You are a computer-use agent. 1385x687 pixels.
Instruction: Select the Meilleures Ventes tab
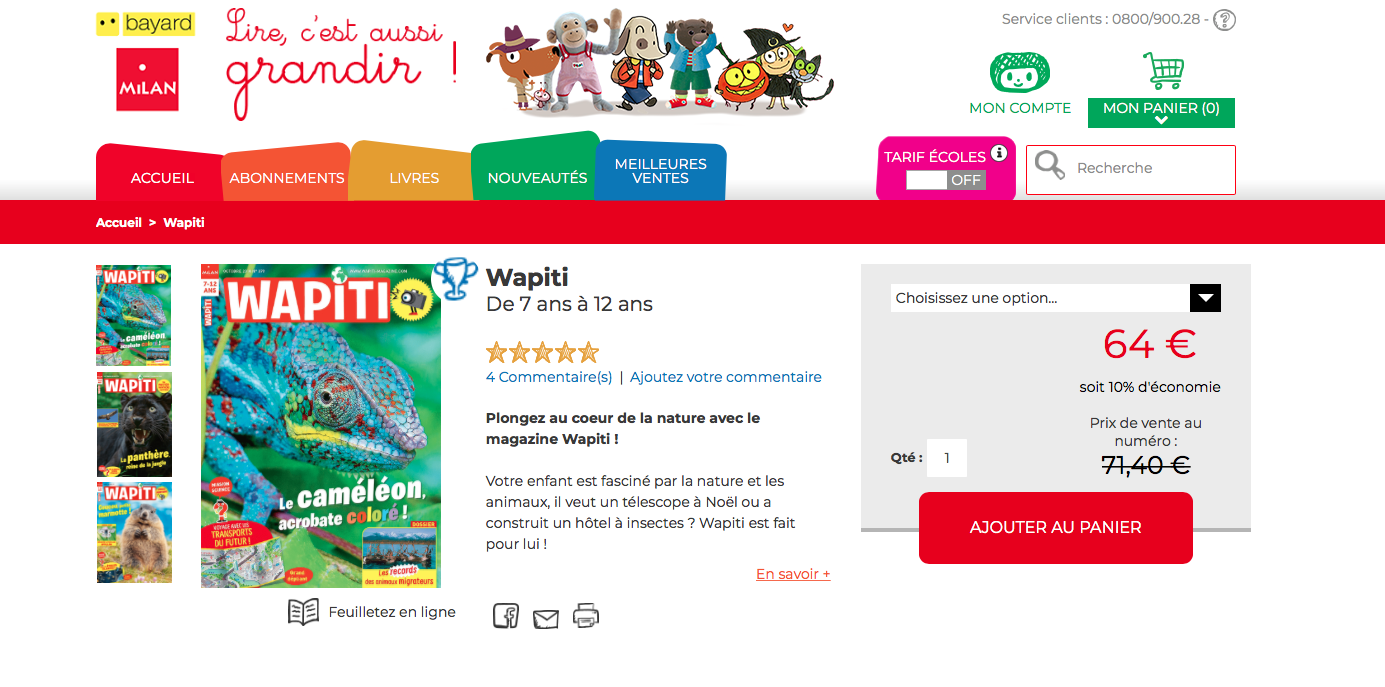(660, 171)
